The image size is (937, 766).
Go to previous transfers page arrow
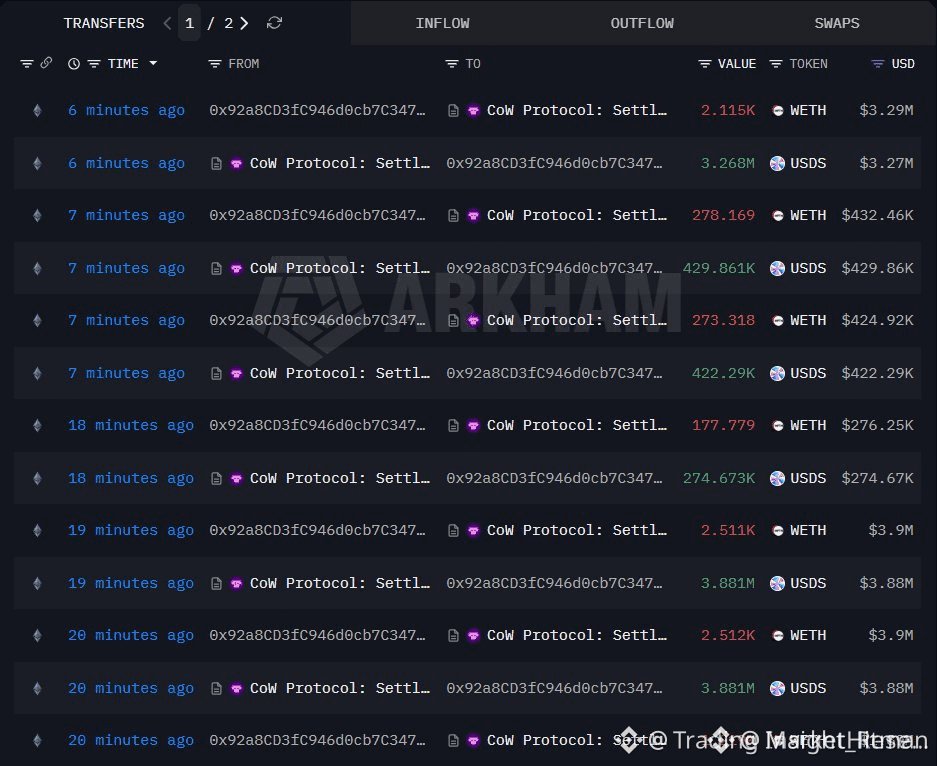[167, 23]
